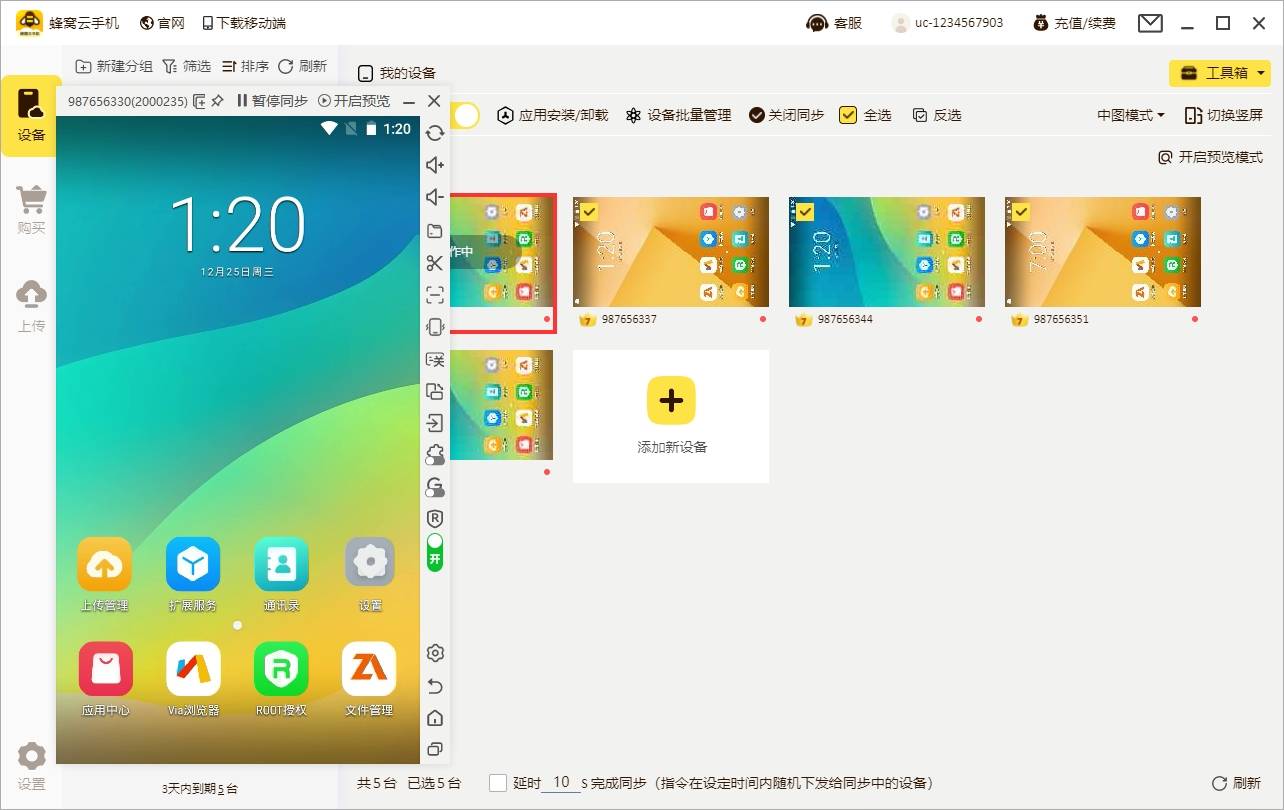Viewport: 1284px width, 810px height.
Task: Open the 筛选 filter option
Action: coord(186,66)
